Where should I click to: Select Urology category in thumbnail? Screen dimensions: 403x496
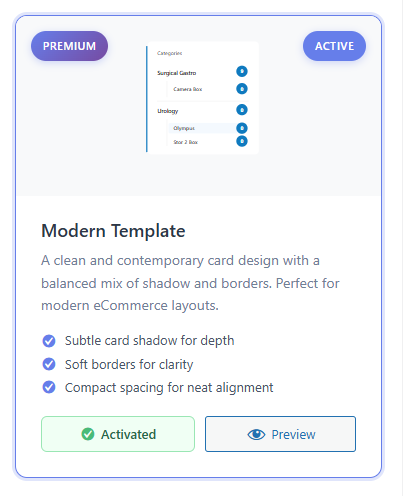168,111
